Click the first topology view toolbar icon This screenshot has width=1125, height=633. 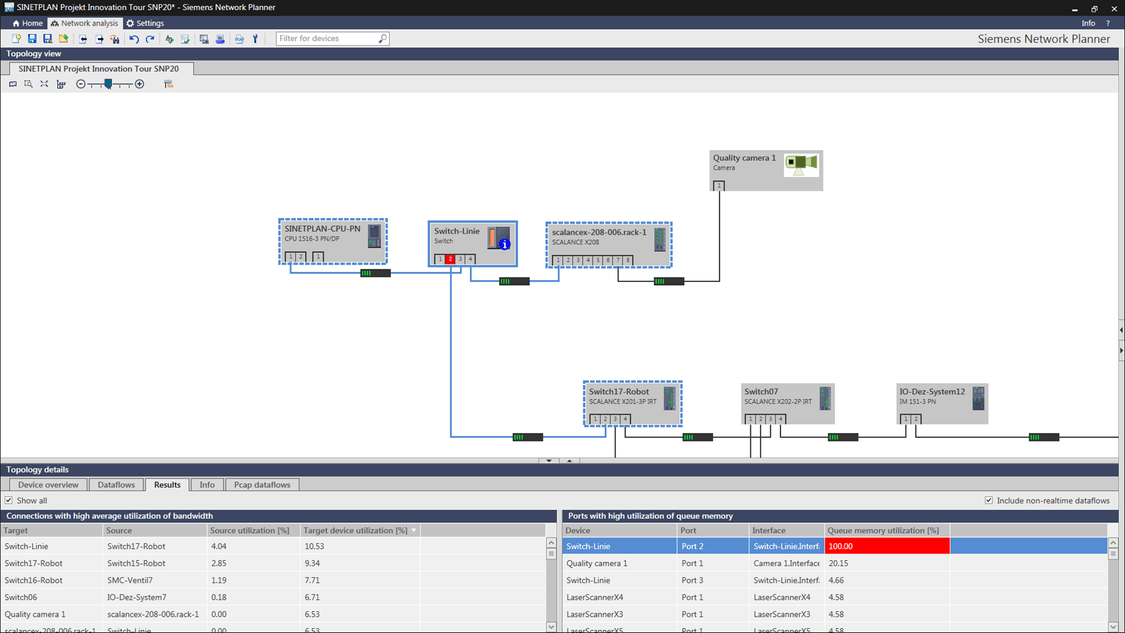point(13,84)
